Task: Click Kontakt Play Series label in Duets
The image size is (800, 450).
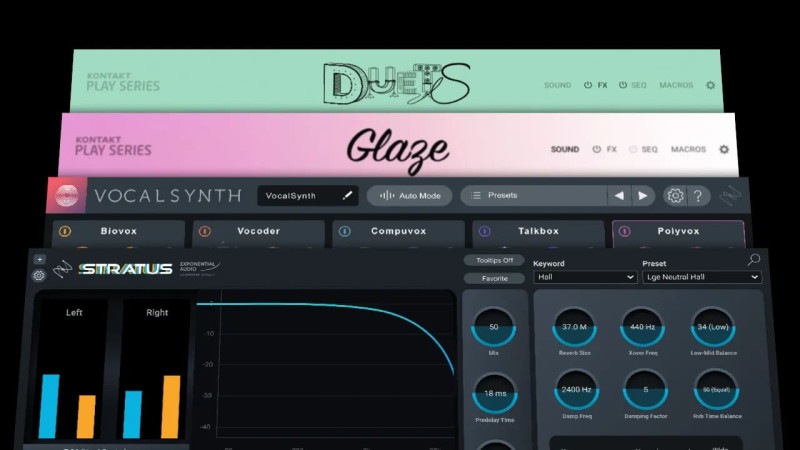Action: (123, 82)
